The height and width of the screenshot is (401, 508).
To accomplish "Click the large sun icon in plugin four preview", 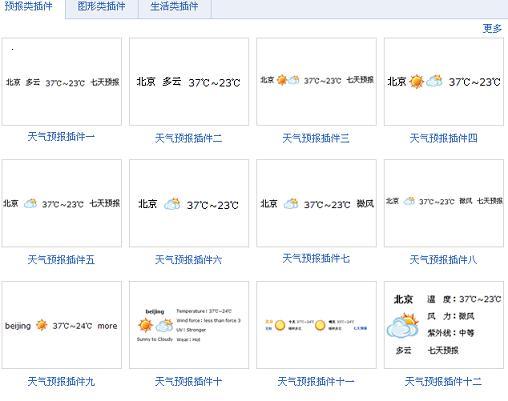I will point(416,82).
